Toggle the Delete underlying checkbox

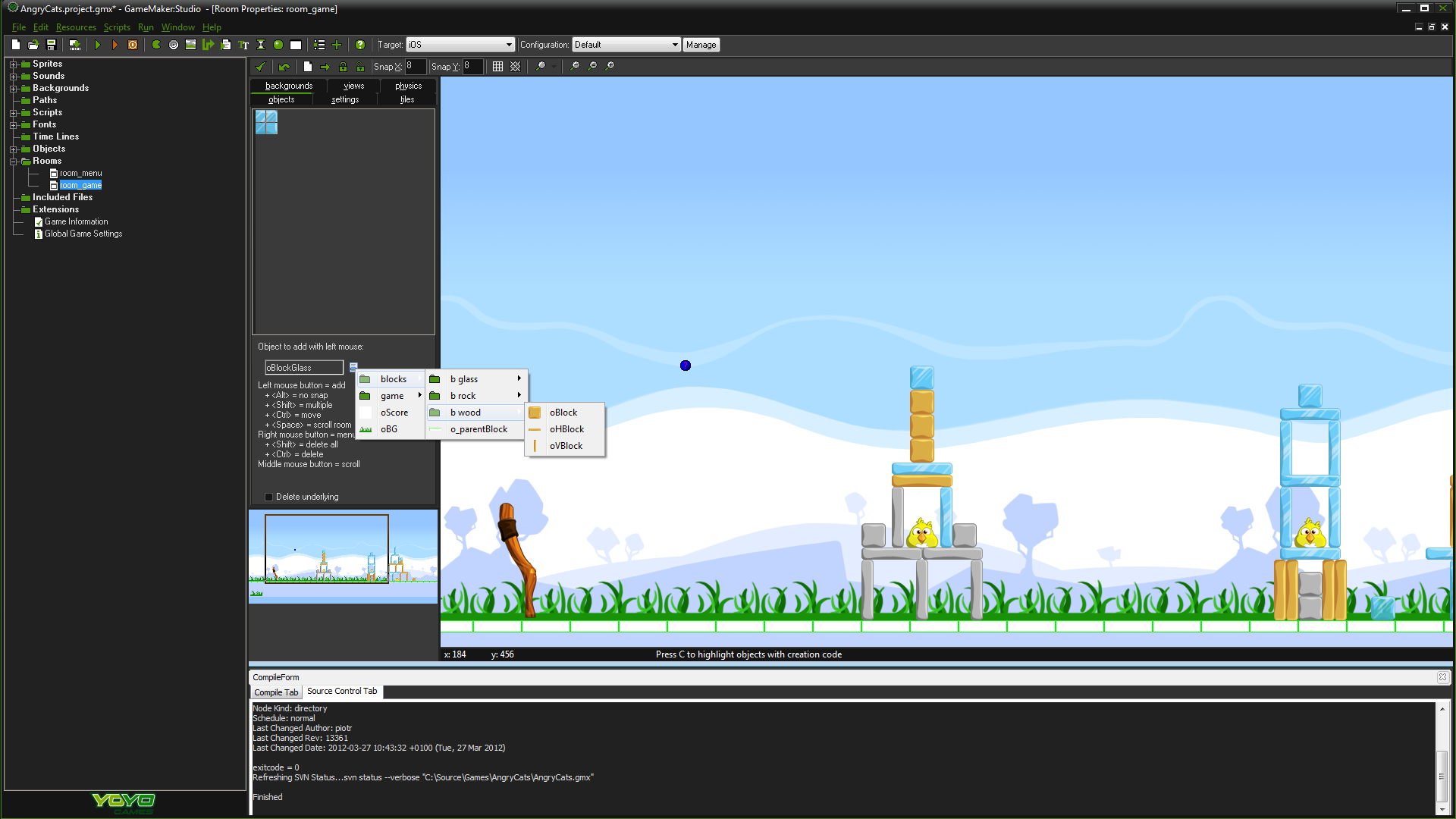(x=268, y=497)
